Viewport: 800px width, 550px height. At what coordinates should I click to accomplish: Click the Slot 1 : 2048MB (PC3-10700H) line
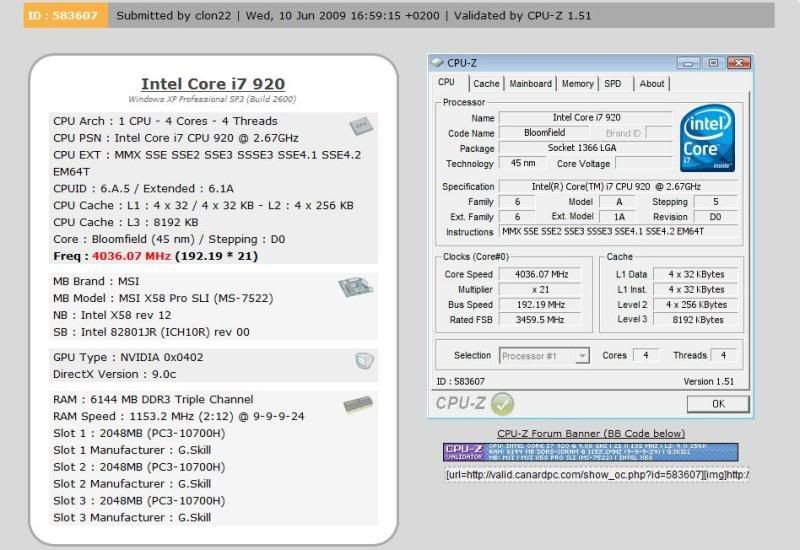pos(139,433)
